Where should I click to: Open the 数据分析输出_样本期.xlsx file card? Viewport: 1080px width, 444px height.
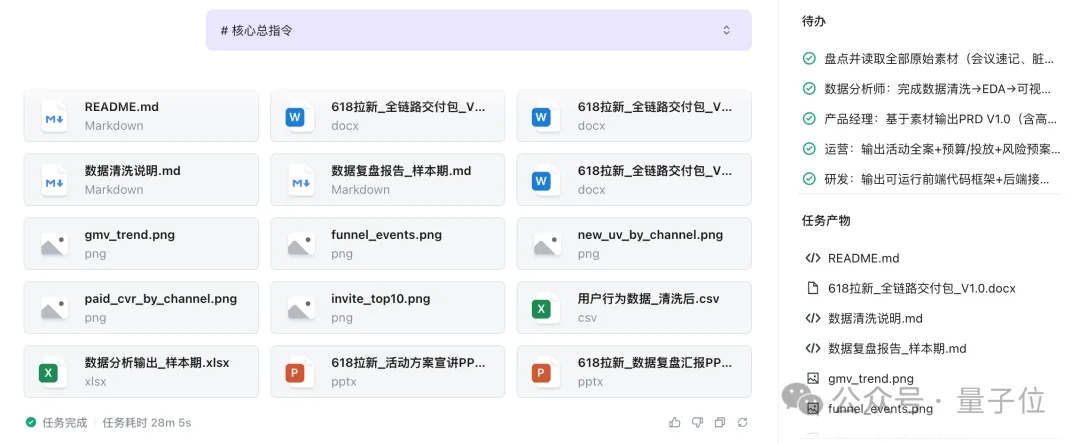141,372
